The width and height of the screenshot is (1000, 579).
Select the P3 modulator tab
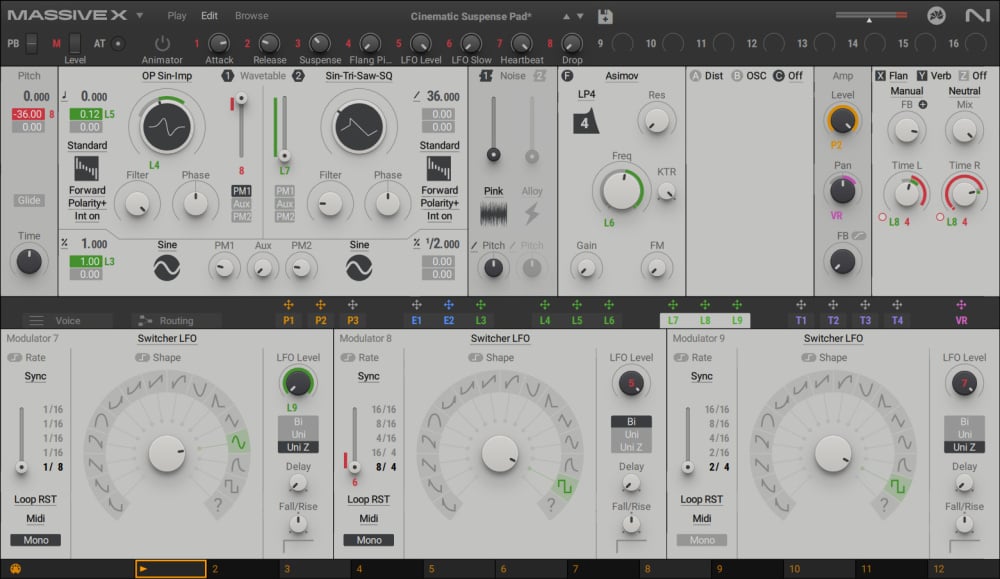[353, 320]
